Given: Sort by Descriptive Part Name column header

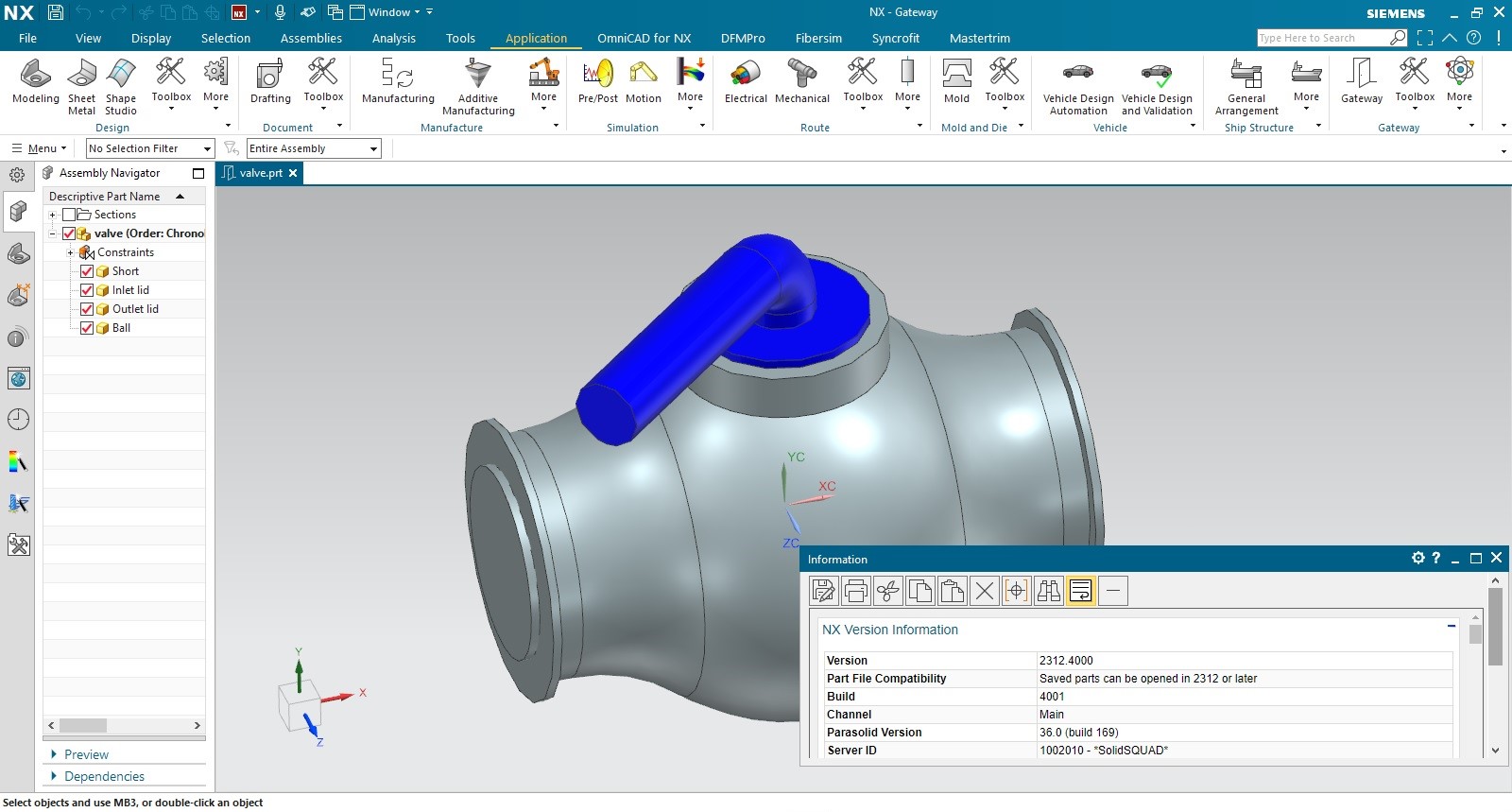Looking at the screenshot, I should click(124, 196).
